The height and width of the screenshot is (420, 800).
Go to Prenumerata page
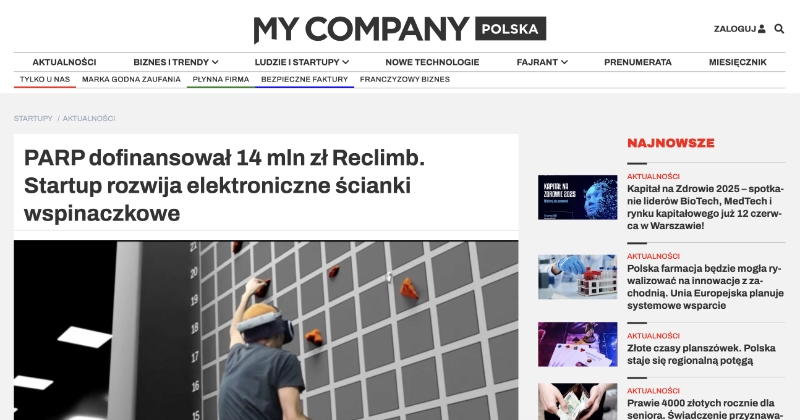[638, 62]
